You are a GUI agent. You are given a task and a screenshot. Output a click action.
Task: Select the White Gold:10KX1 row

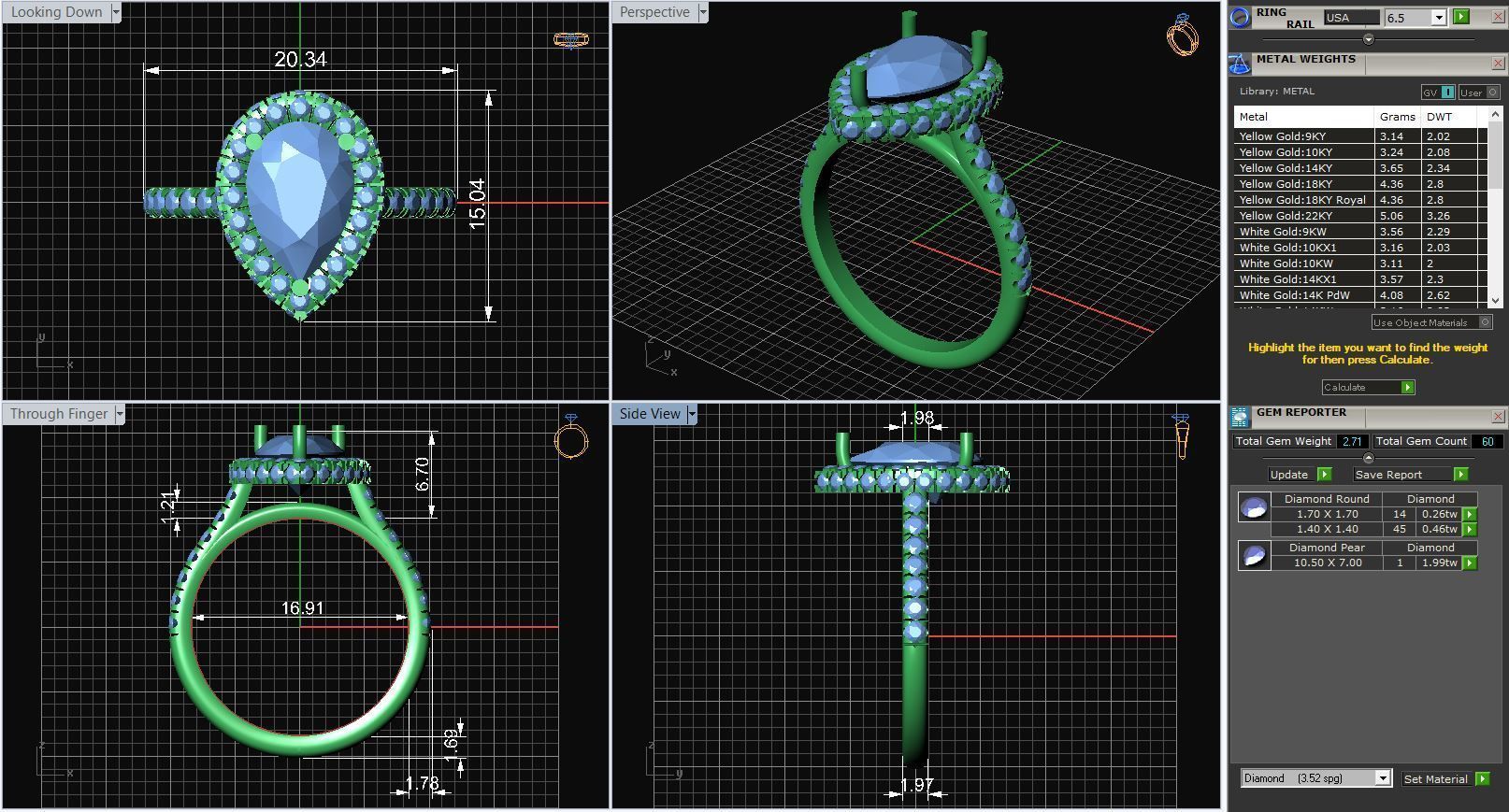click(1360, 248)
